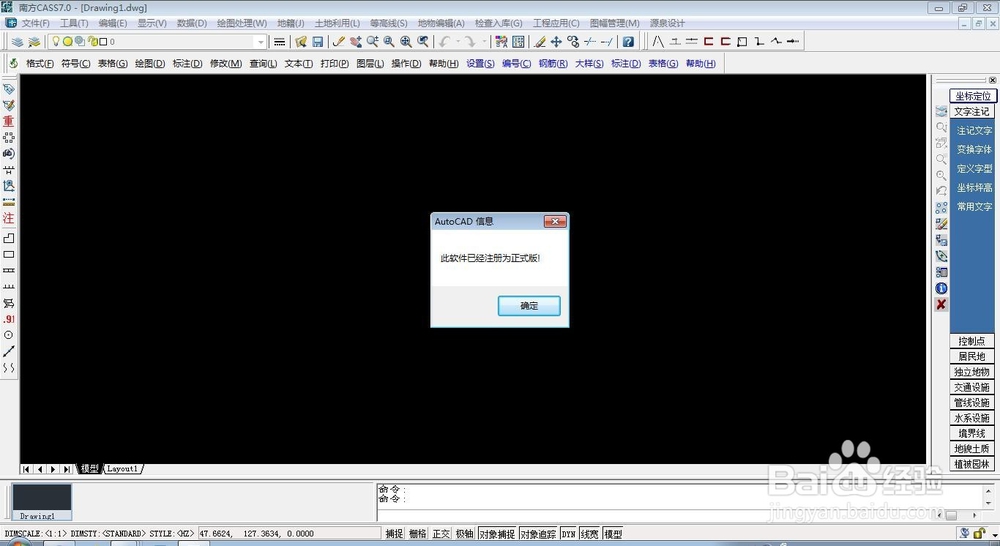Open the 坐标定位 panel
This screenshot has height=546, width=1000.
973,96
